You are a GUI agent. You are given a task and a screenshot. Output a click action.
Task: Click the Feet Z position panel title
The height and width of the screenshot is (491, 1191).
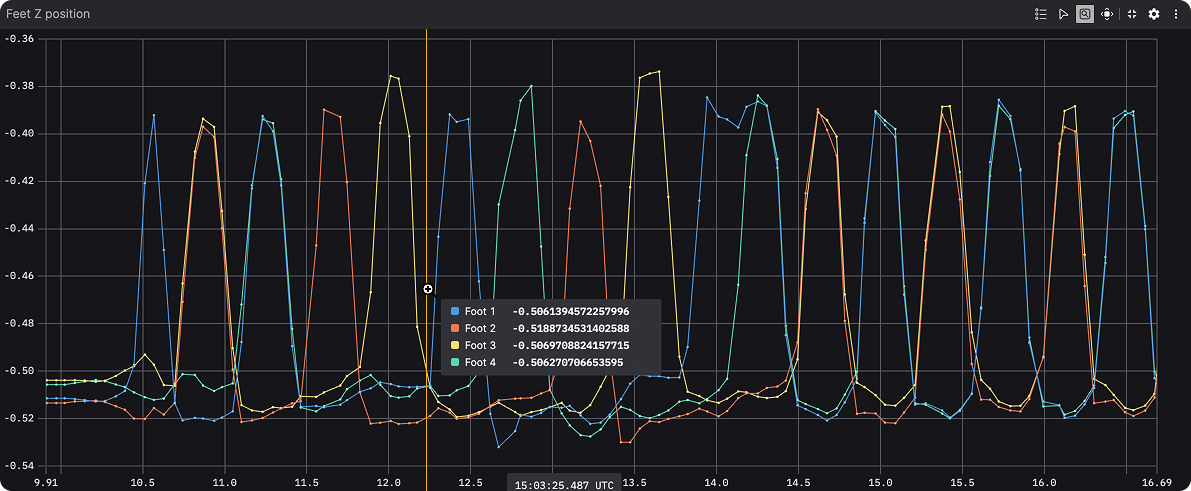coord(48,14)
